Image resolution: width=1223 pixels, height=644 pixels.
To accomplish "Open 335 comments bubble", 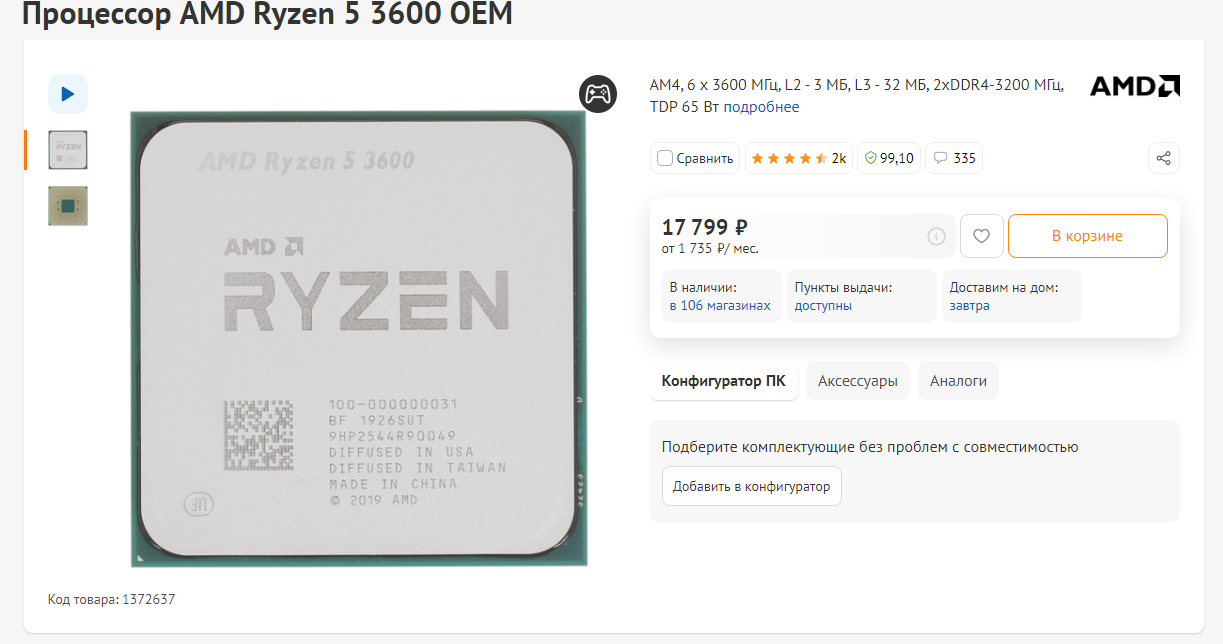I will pos(954,158).
